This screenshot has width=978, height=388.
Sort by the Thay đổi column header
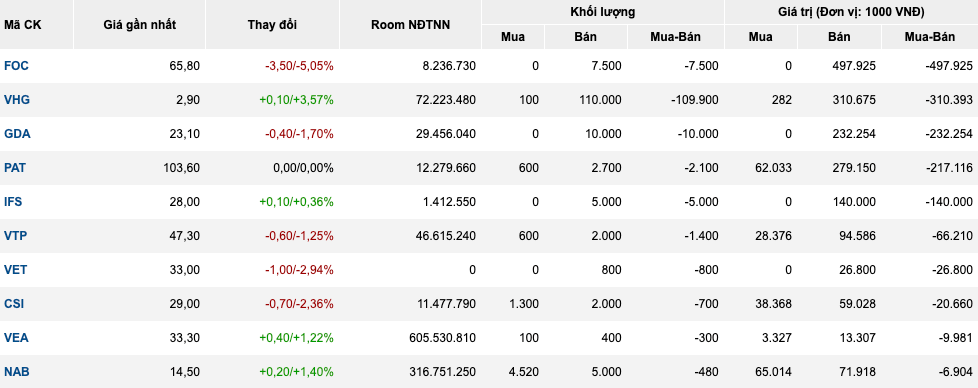[x=273, y=25]
